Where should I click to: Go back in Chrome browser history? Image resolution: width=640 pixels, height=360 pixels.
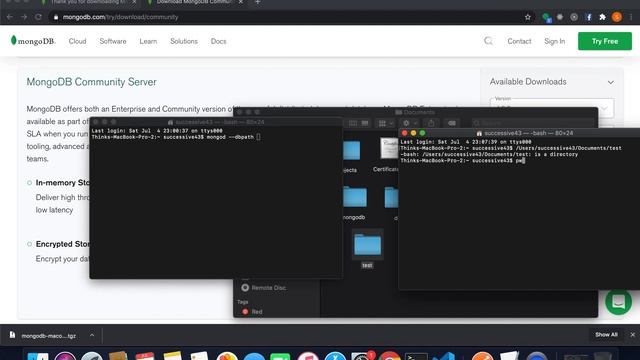click(x=10, y=17)
